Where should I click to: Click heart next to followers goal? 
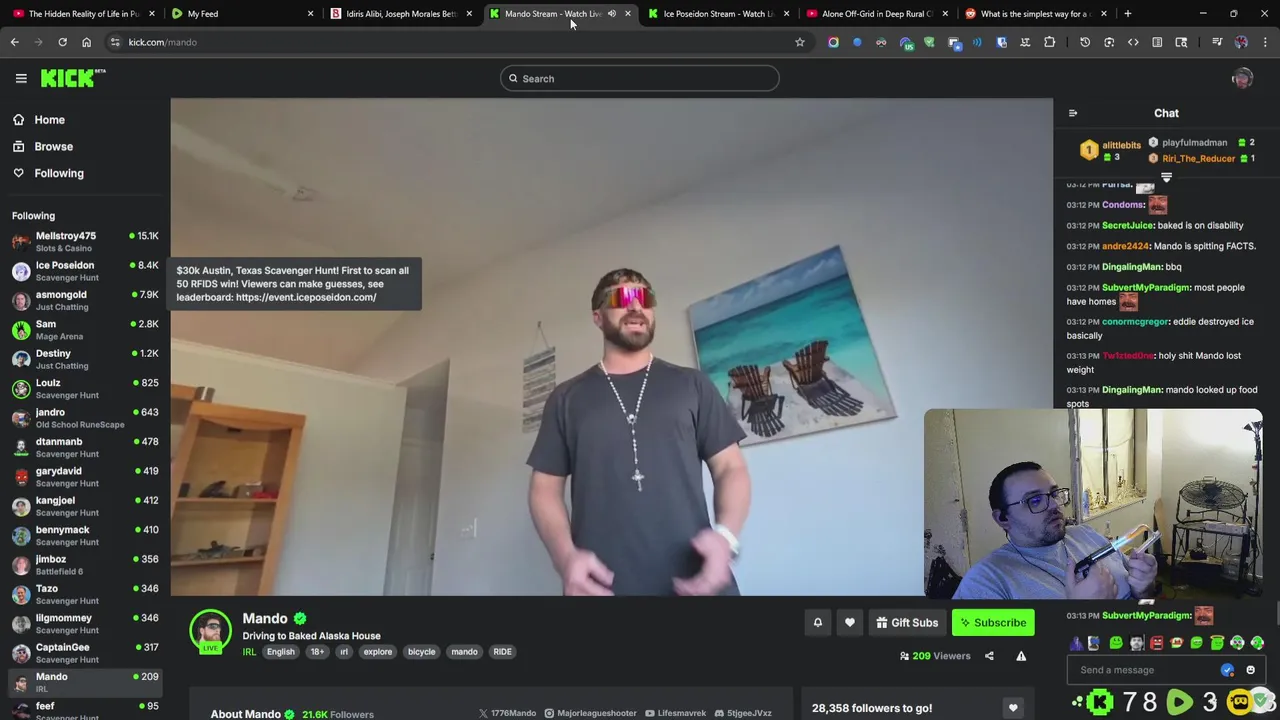[1013, 708]
